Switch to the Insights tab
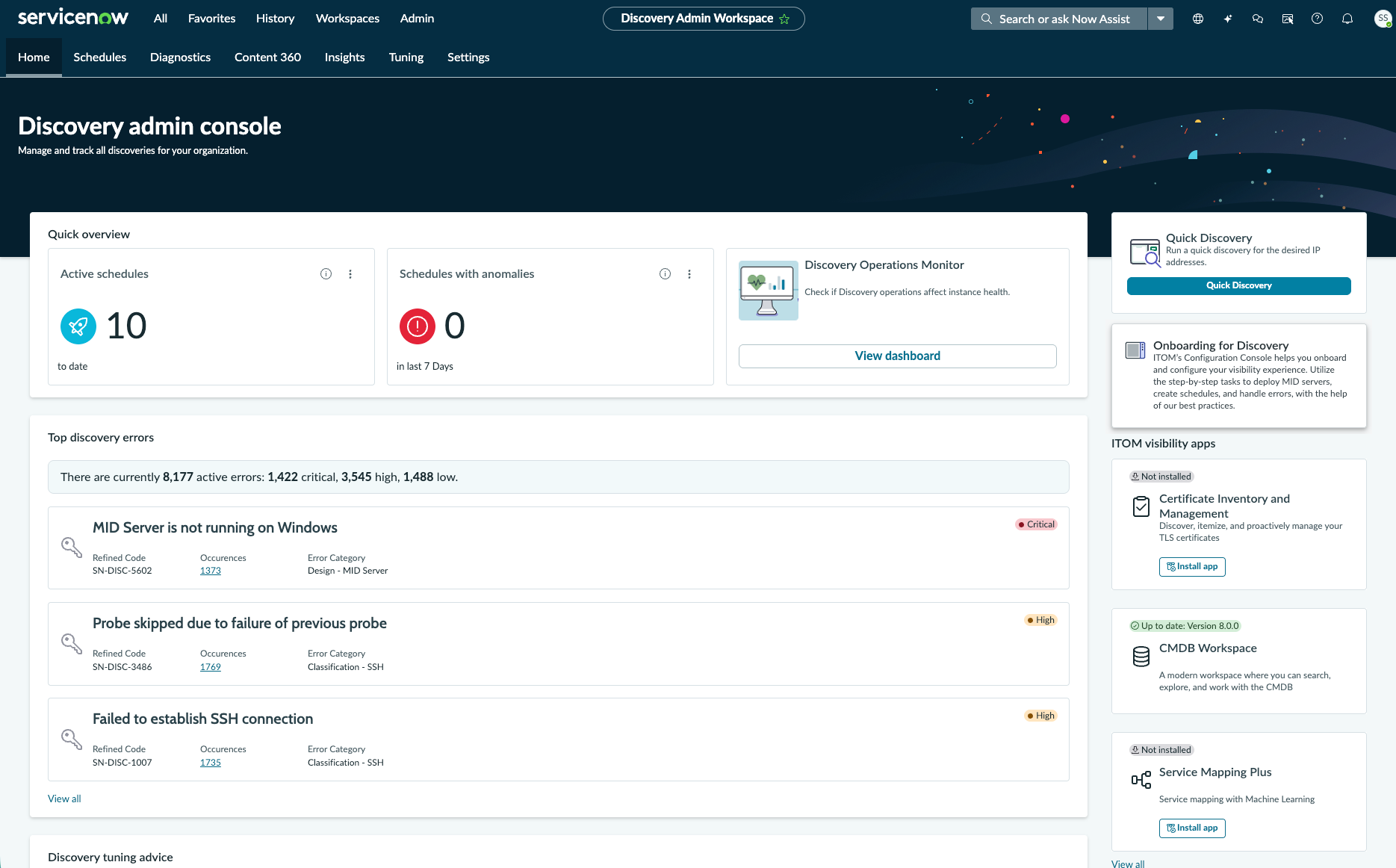1396x868 pixels. coord(344,58)
